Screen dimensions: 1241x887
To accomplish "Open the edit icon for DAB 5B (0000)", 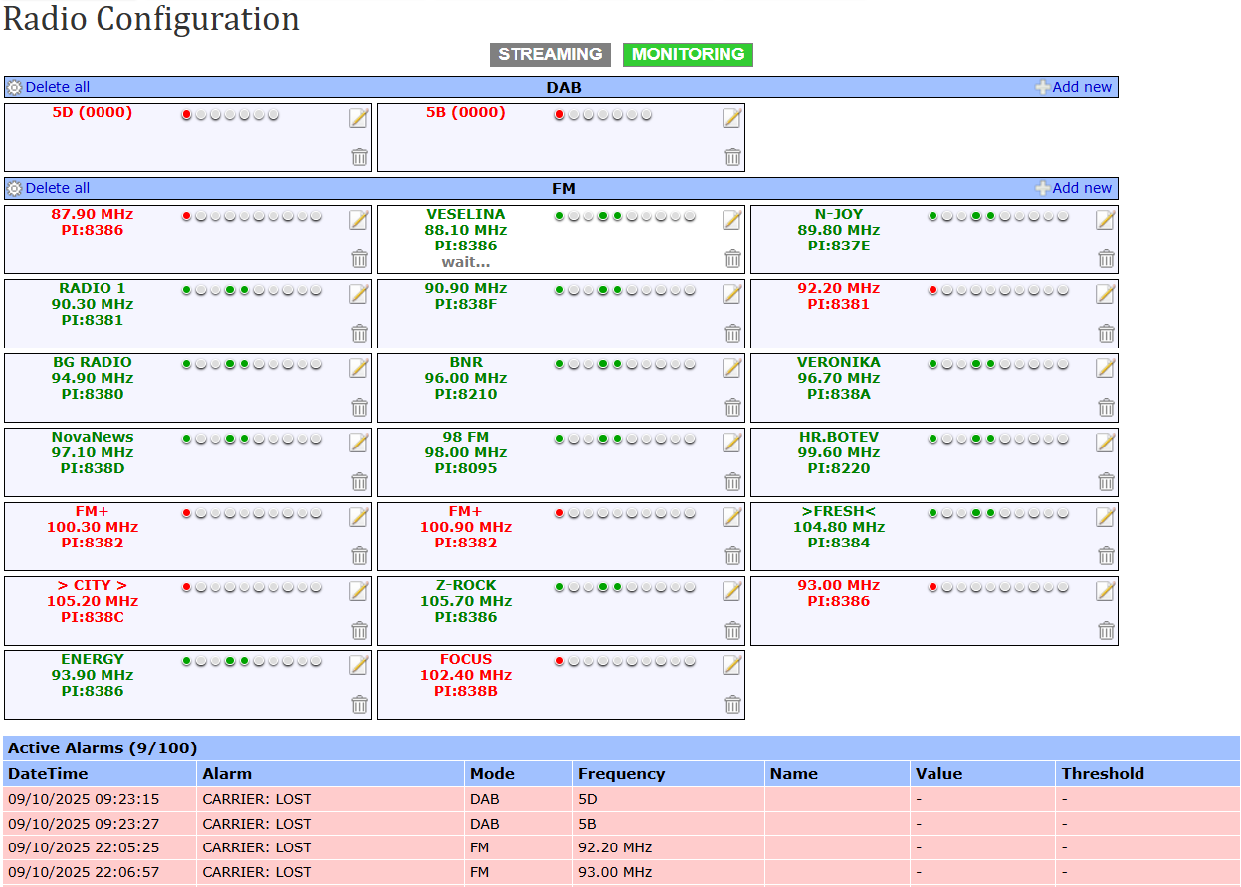I will (x=732, y=118).
